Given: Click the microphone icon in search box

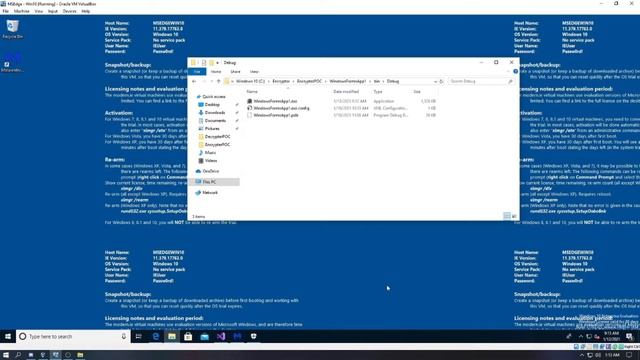Looking at the screenshot, I should click(124, 336).
